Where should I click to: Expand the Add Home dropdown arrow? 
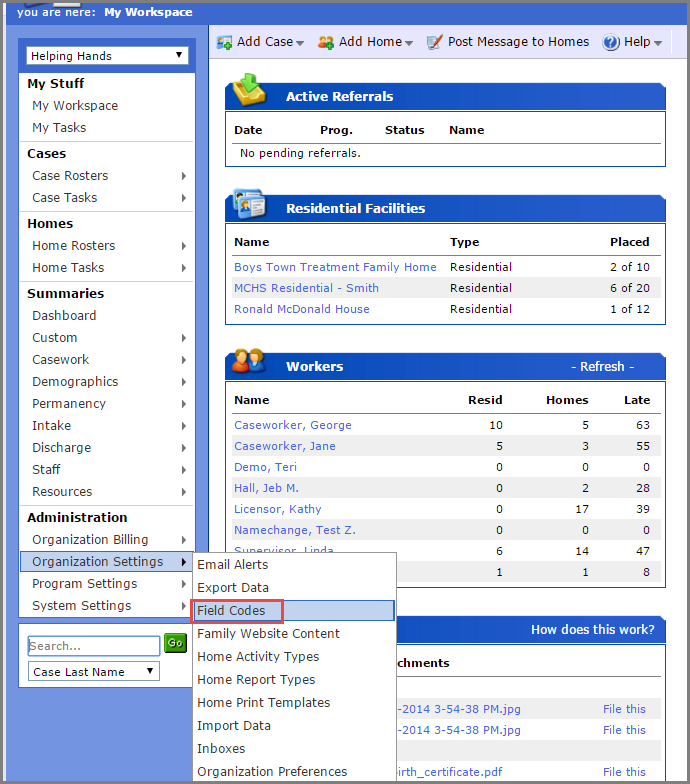click(x=409, y=43)
